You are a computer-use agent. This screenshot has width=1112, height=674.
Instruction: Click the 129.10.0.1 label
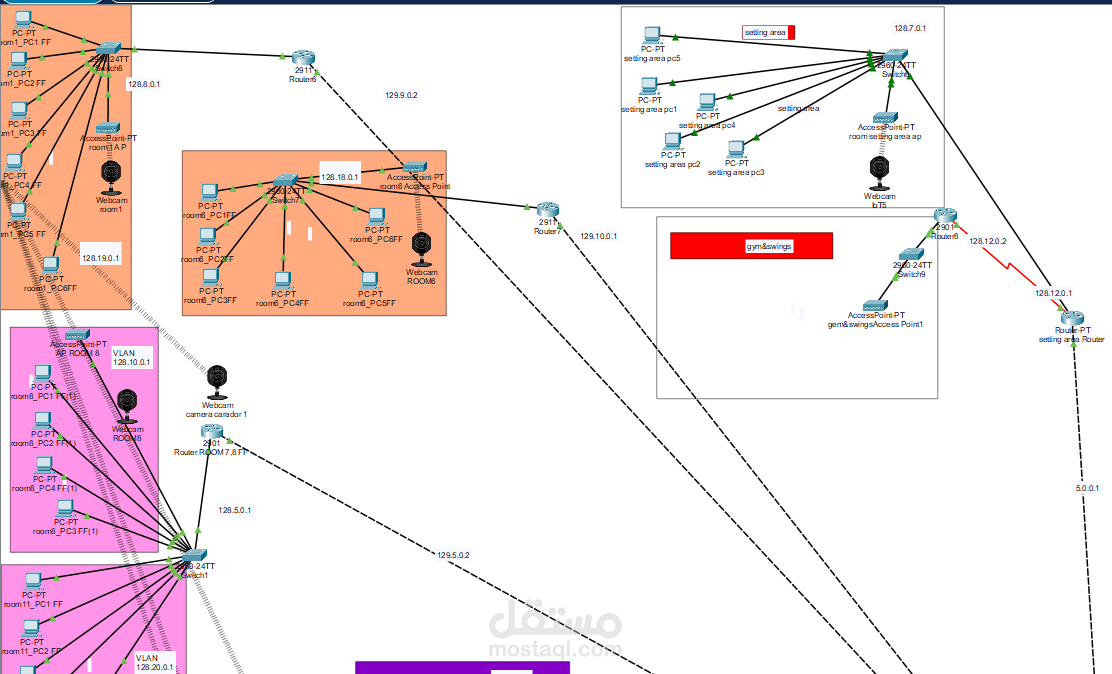[x=599, y=236]
